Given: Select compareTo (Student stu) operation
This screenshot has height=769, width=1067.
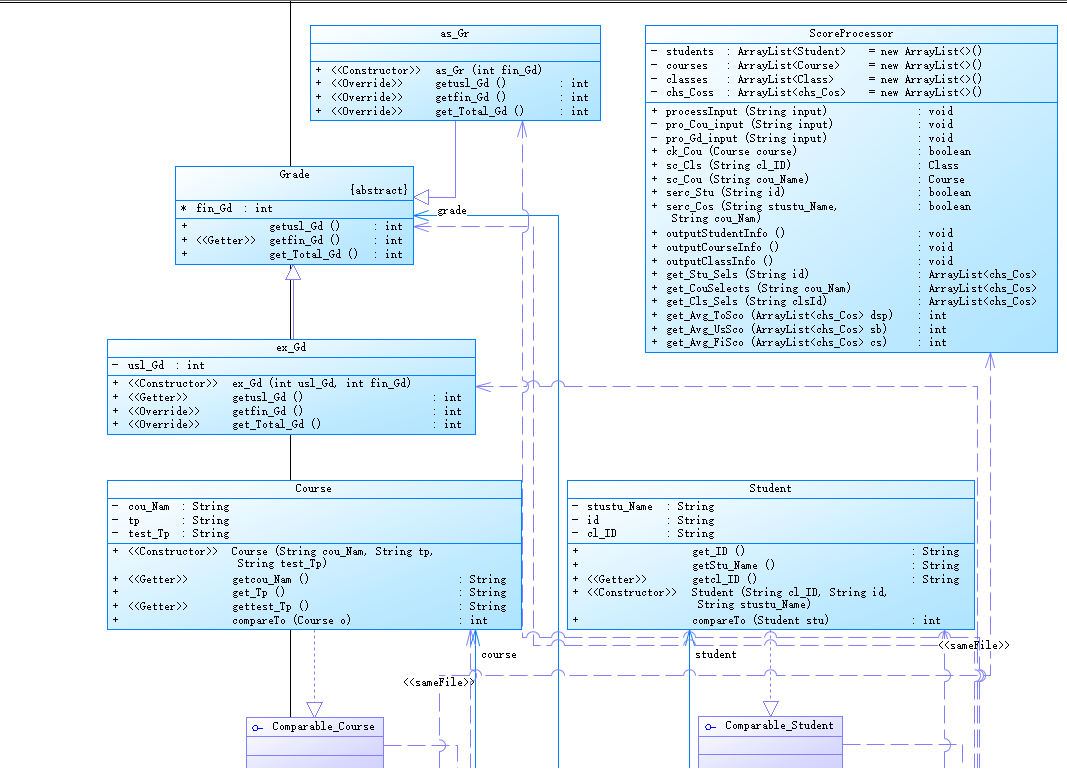Looking at the screenshot, I should (x=757, y=621).
